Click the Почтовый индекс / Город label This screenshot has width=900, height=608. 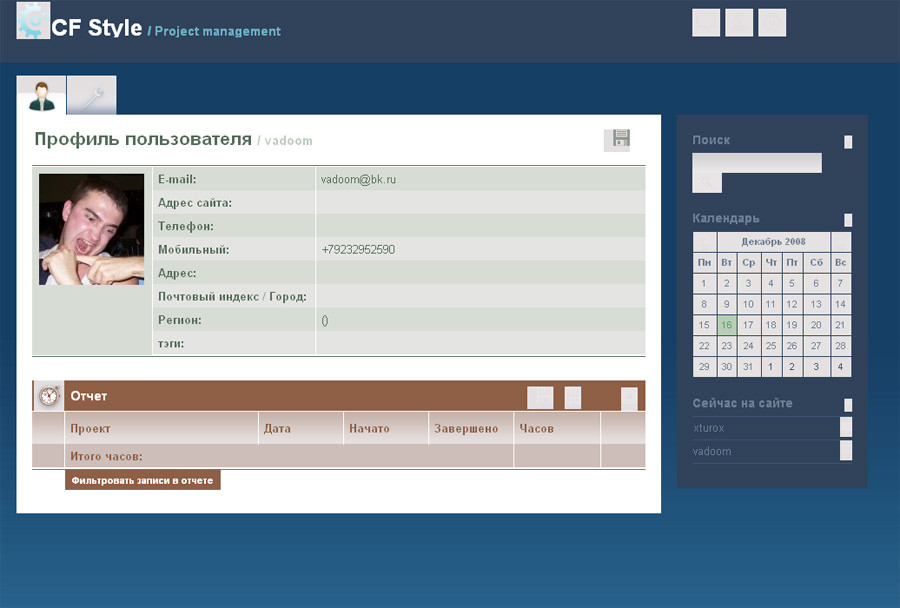click(x=232, y=297)
